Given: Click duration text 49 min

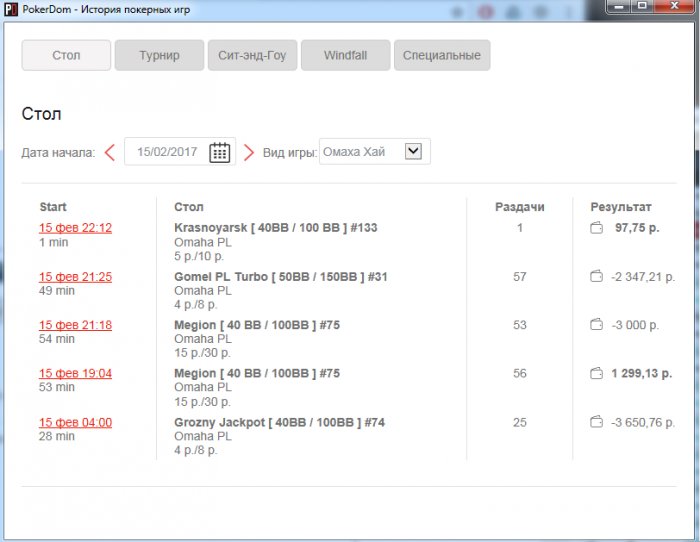Looking at the screenshot, I should (57, 291).
